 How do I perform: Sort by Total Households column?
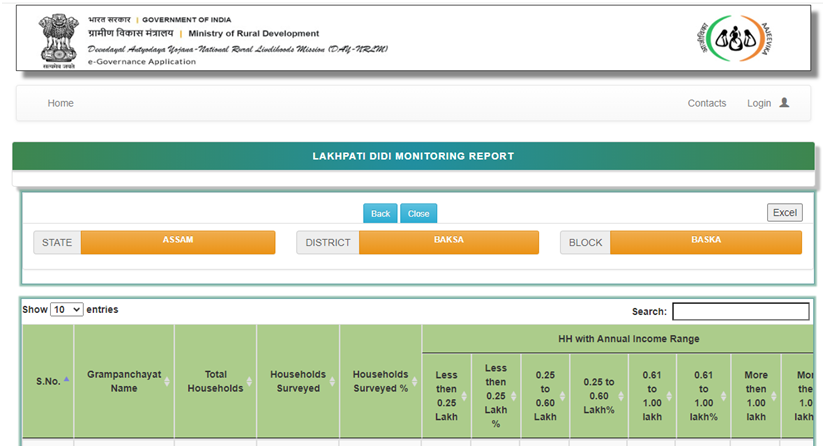(x=249, y=381)
